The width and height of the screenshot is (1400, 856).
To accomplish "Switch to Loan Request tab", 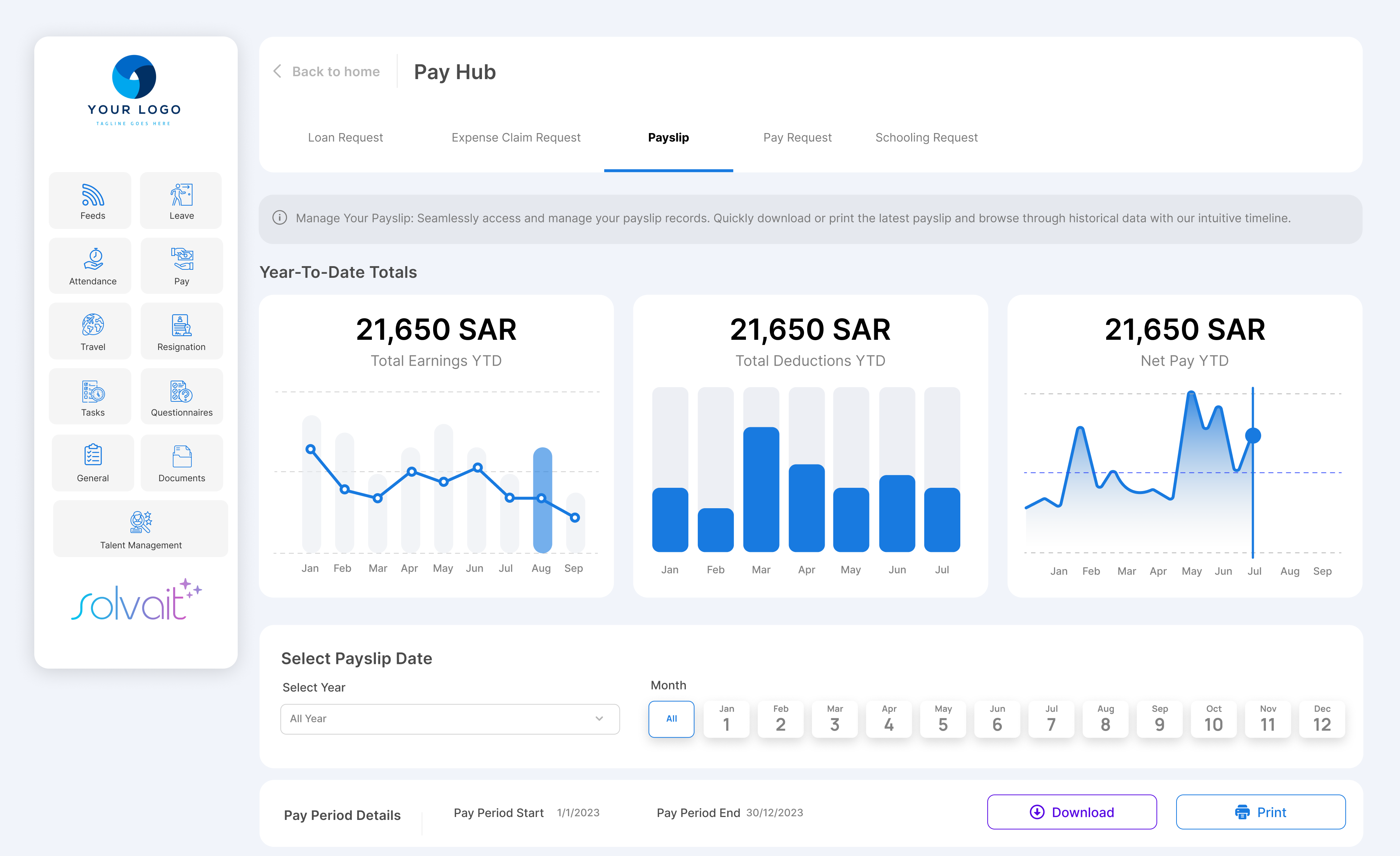I will click(345, 137).
